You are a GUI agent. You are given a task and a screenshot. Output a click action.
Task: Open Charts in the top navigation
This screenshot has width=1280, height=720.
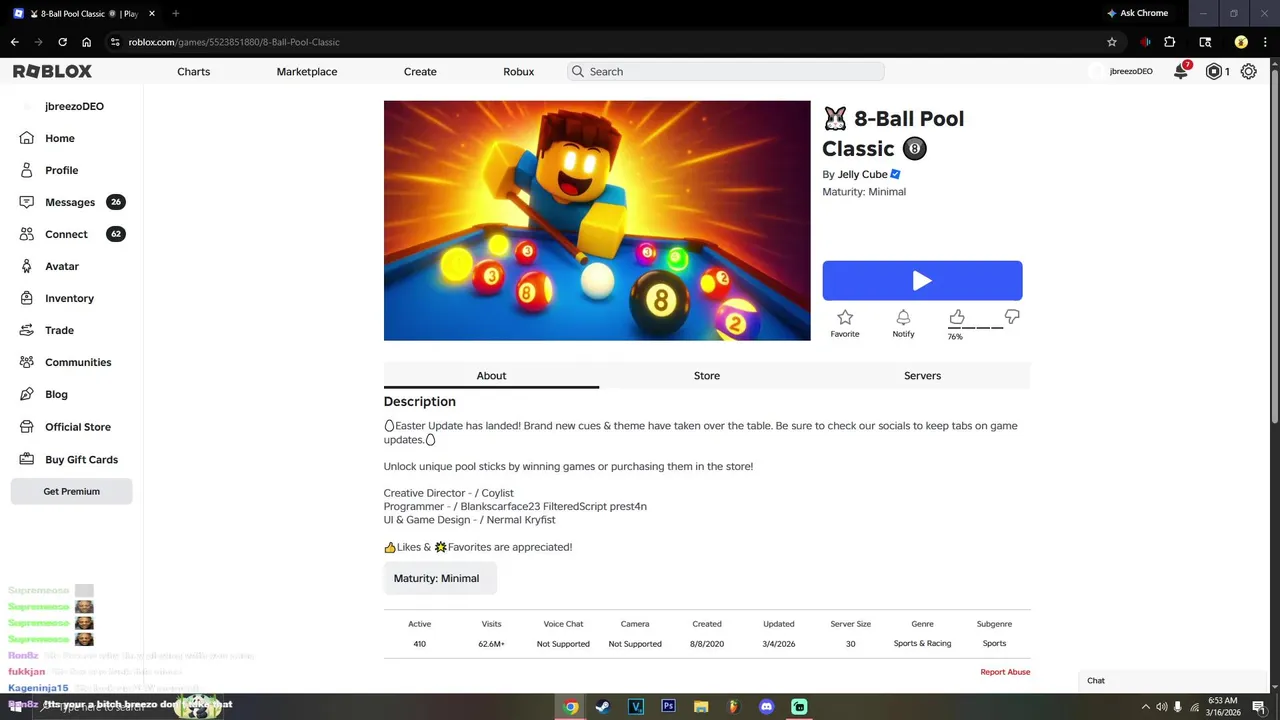pos(194,71)
